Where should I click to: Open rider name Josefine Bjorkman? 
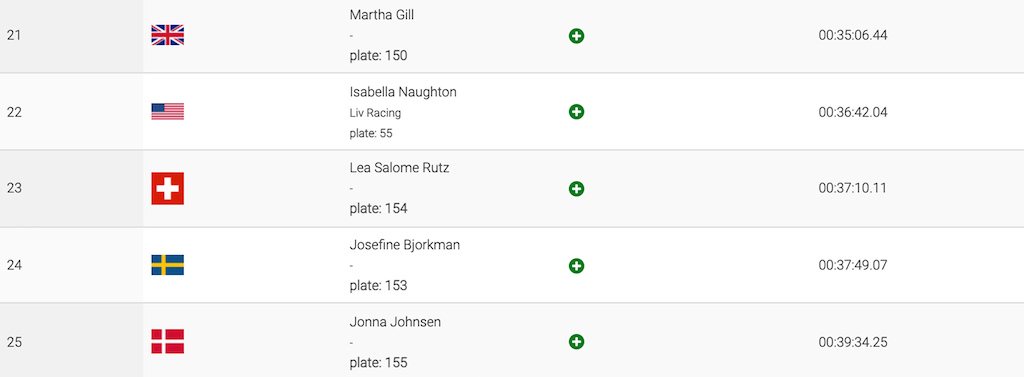pyautogui.click(x=404, y=245)
